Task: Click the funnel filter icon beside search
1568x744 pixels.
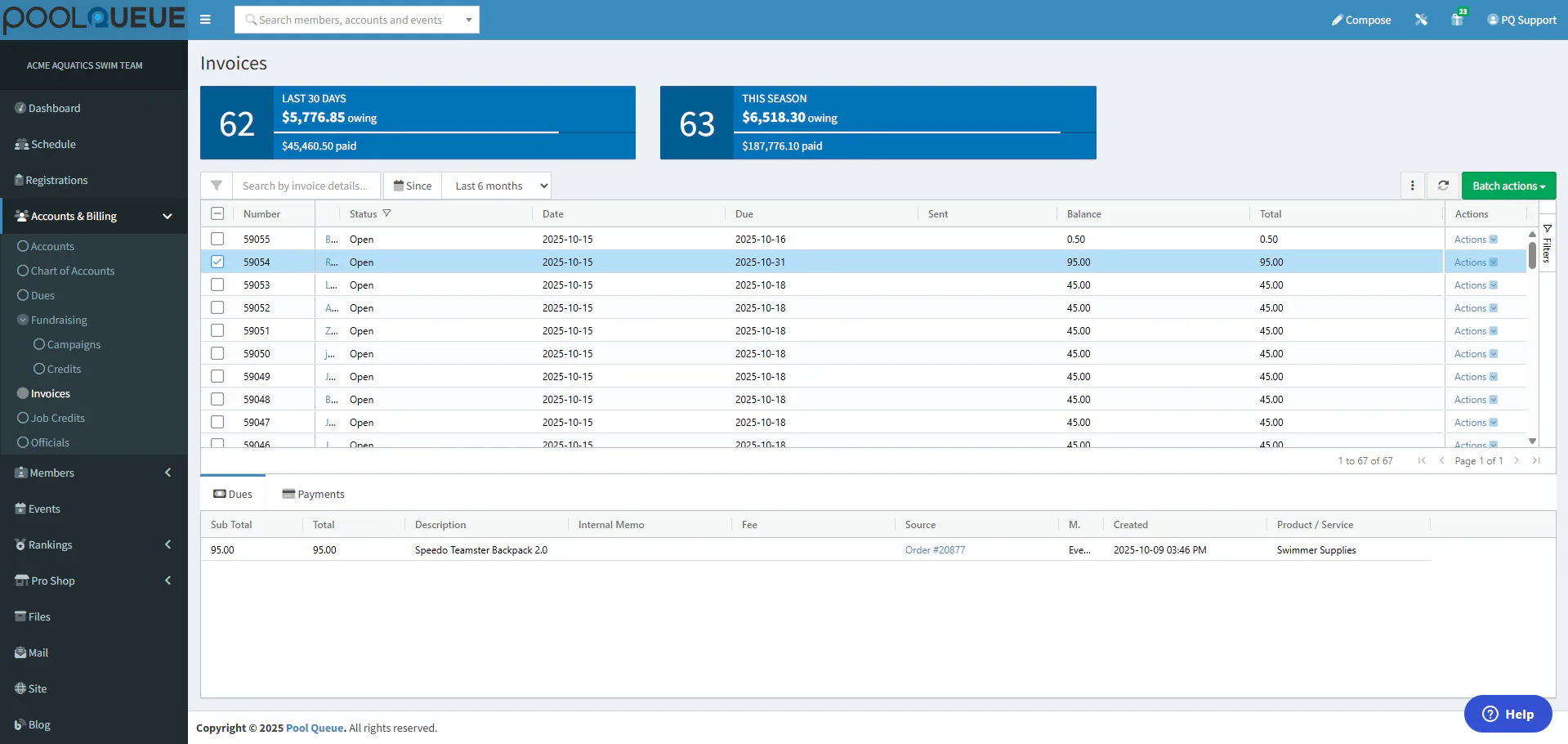Action: pos(217,186)
